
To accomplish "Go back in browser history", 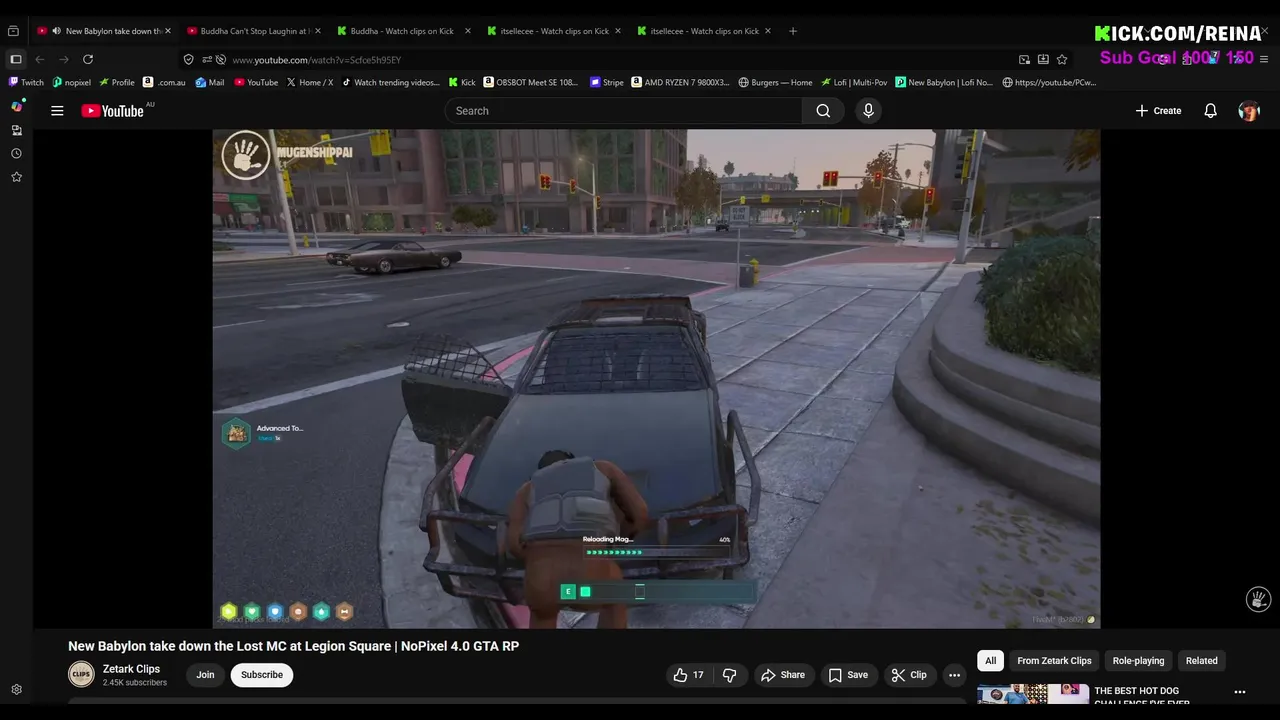I will [x=40, y=60].
